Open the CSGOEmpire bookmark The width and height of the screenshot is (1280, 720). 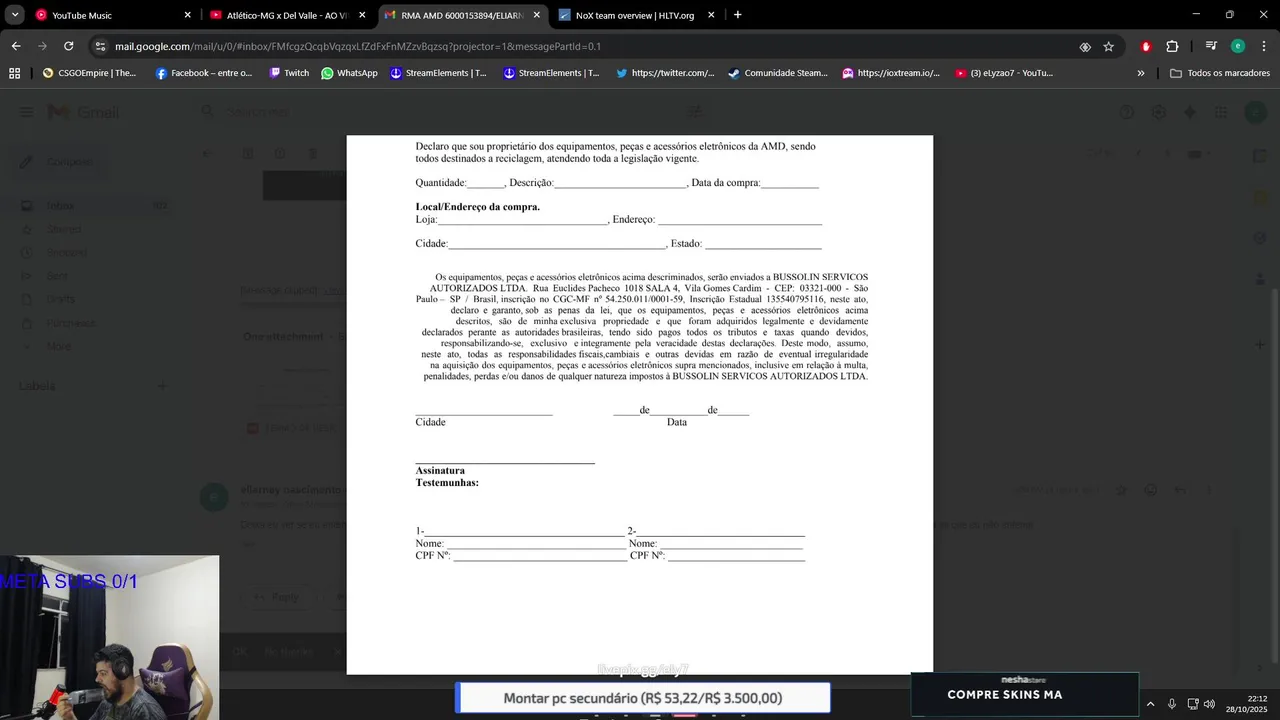tap(89, 73)
